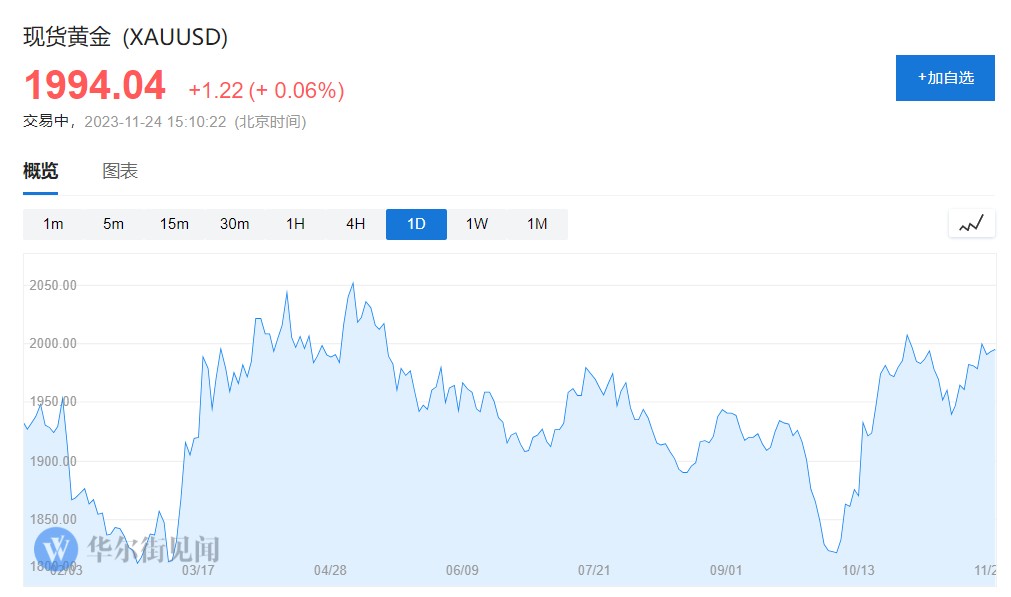Click the 10/13 date axis label
This screenshot has width=1011, height=597.
click(x=859, y=570)
